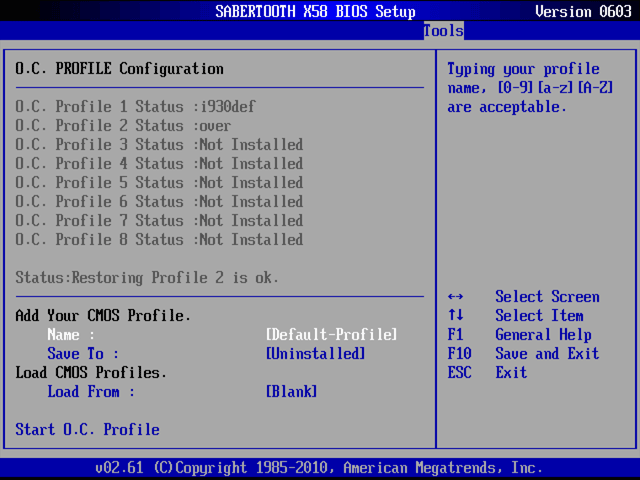
Task: Click the American Megatrends copyright footer
Action: click(319, 467)
